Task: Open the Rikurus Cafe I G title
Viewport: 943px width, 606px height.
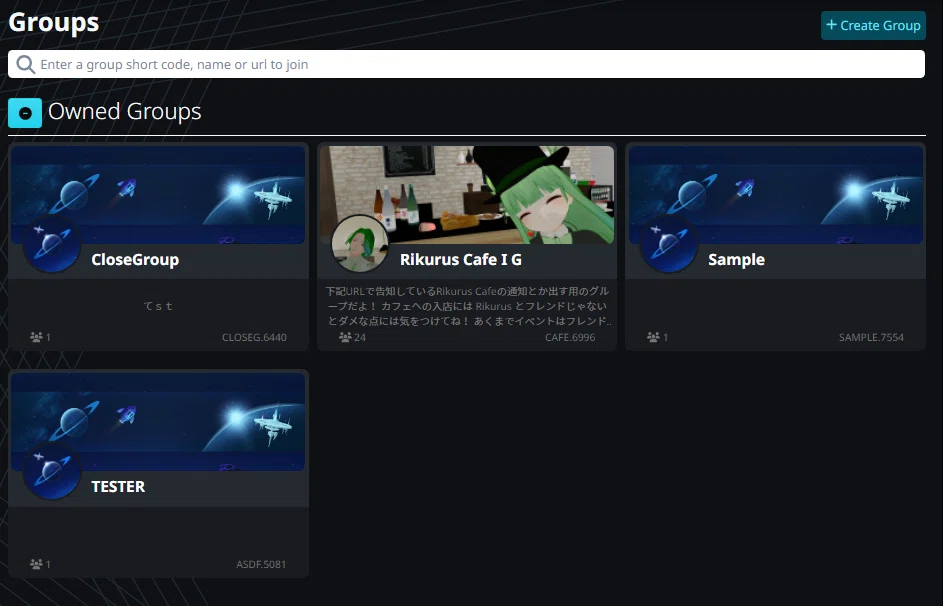Action: coord(461,260)
